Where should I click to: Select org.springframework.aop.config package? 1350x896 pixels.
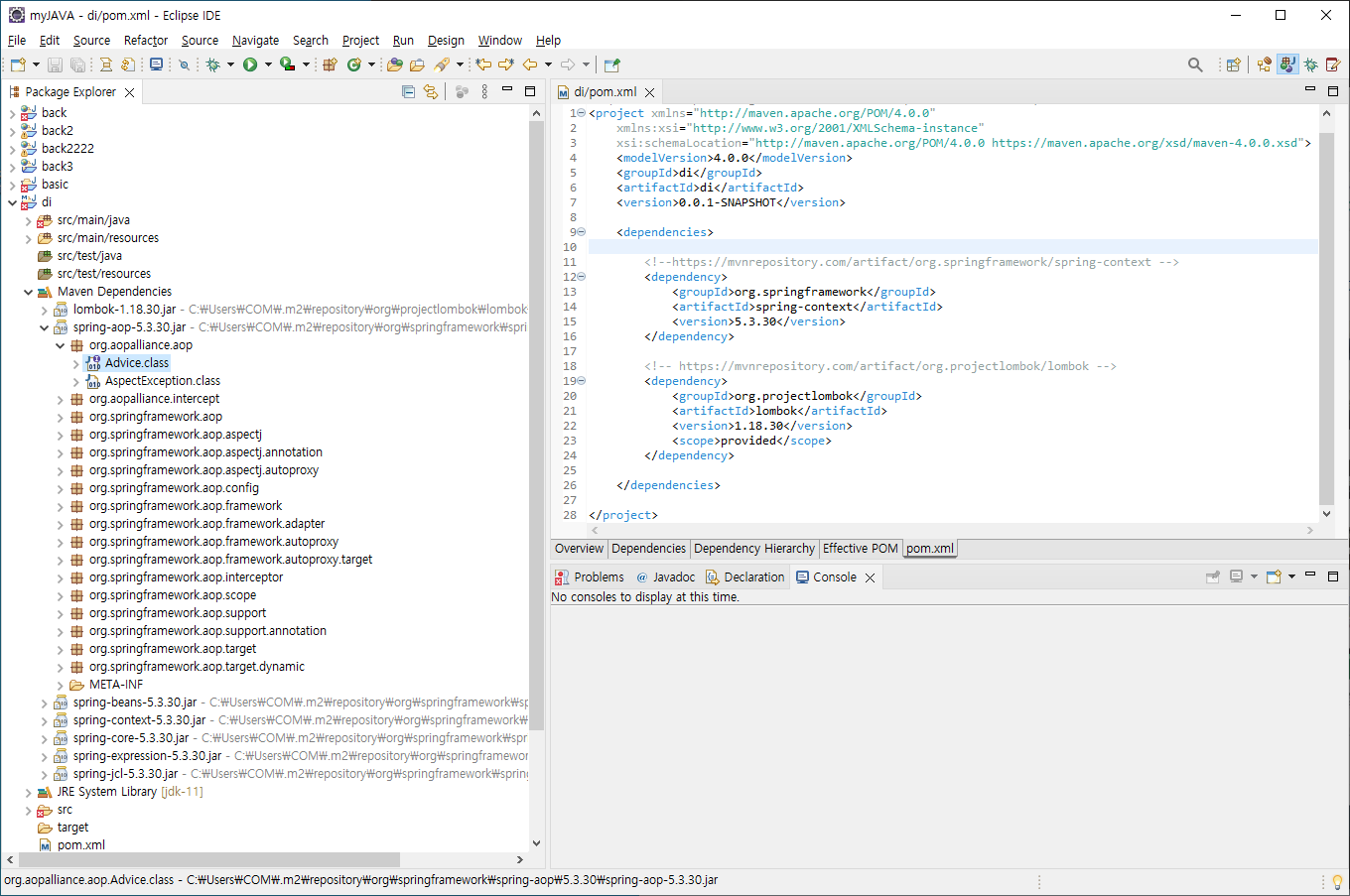[174, 488]
